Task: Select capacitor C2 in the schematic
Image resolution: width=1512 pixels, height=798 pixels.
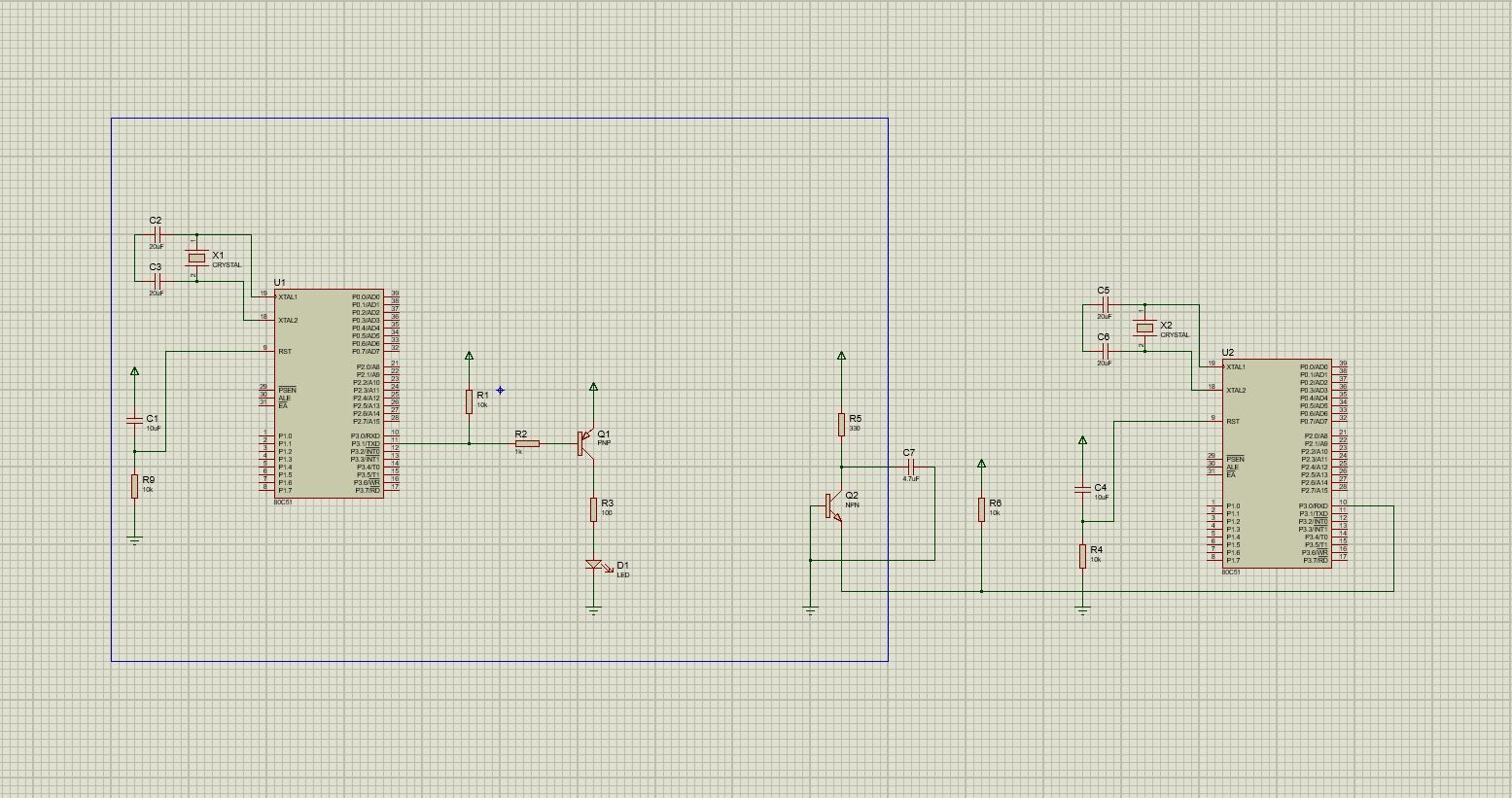Action: pyautogui.click(x=158, y=234)
